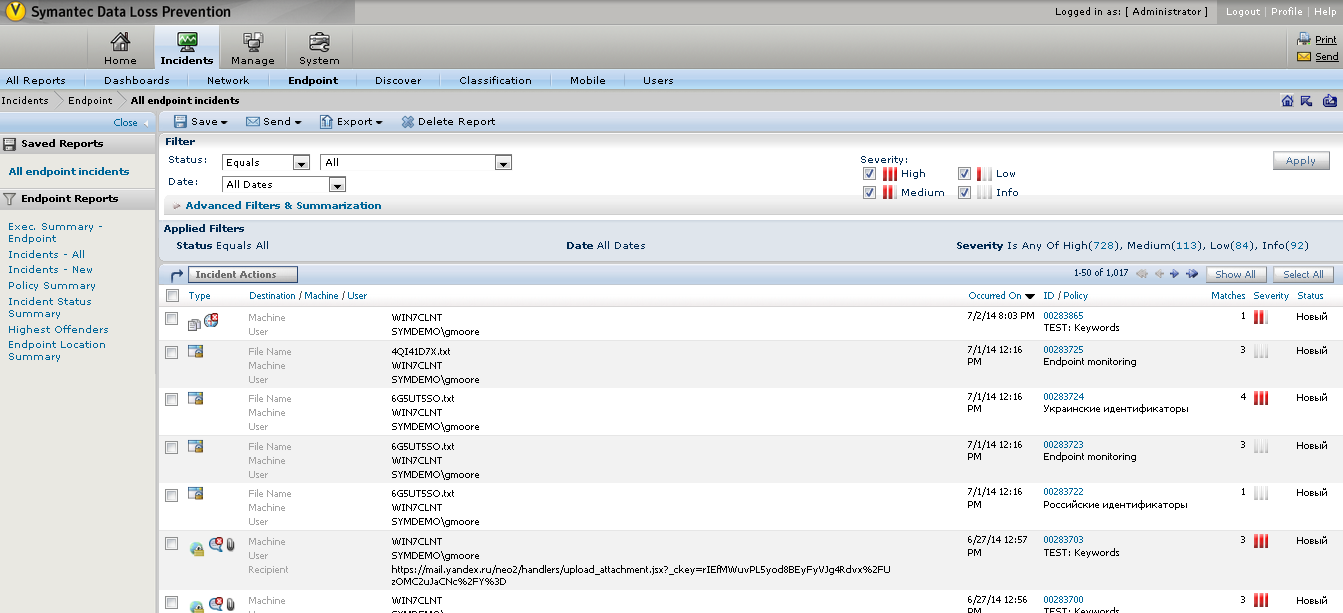Image resolution: width=1343 pixels, height=613 pixels.
Task: Click the type icon for incident 00283722
Action: [196, 493]
